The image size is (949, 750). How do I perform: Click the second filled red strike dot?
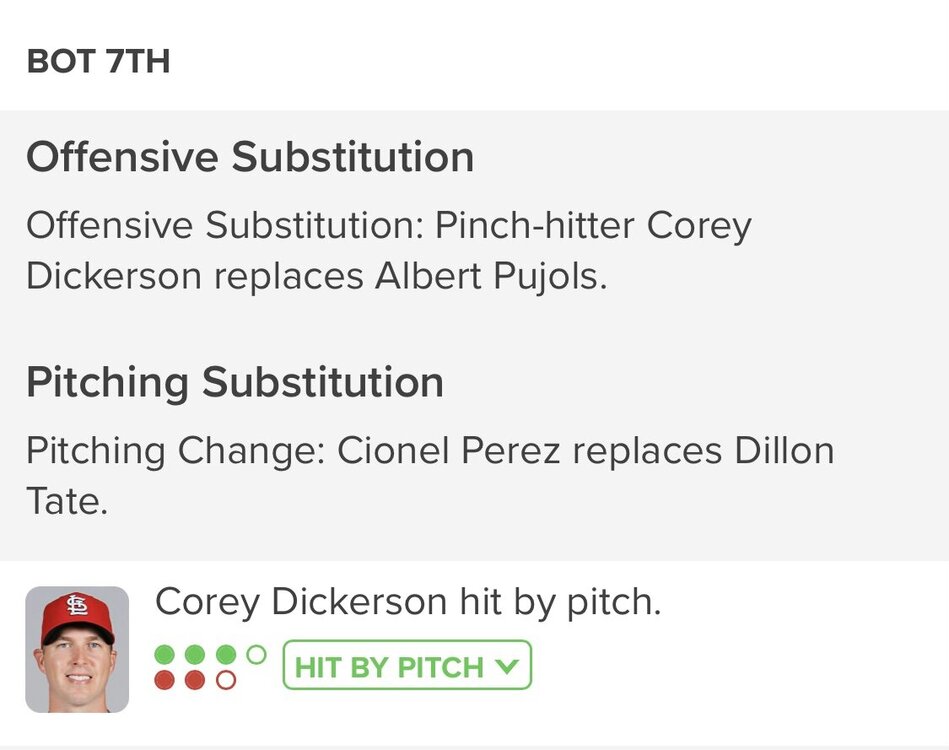click(196, 680)
